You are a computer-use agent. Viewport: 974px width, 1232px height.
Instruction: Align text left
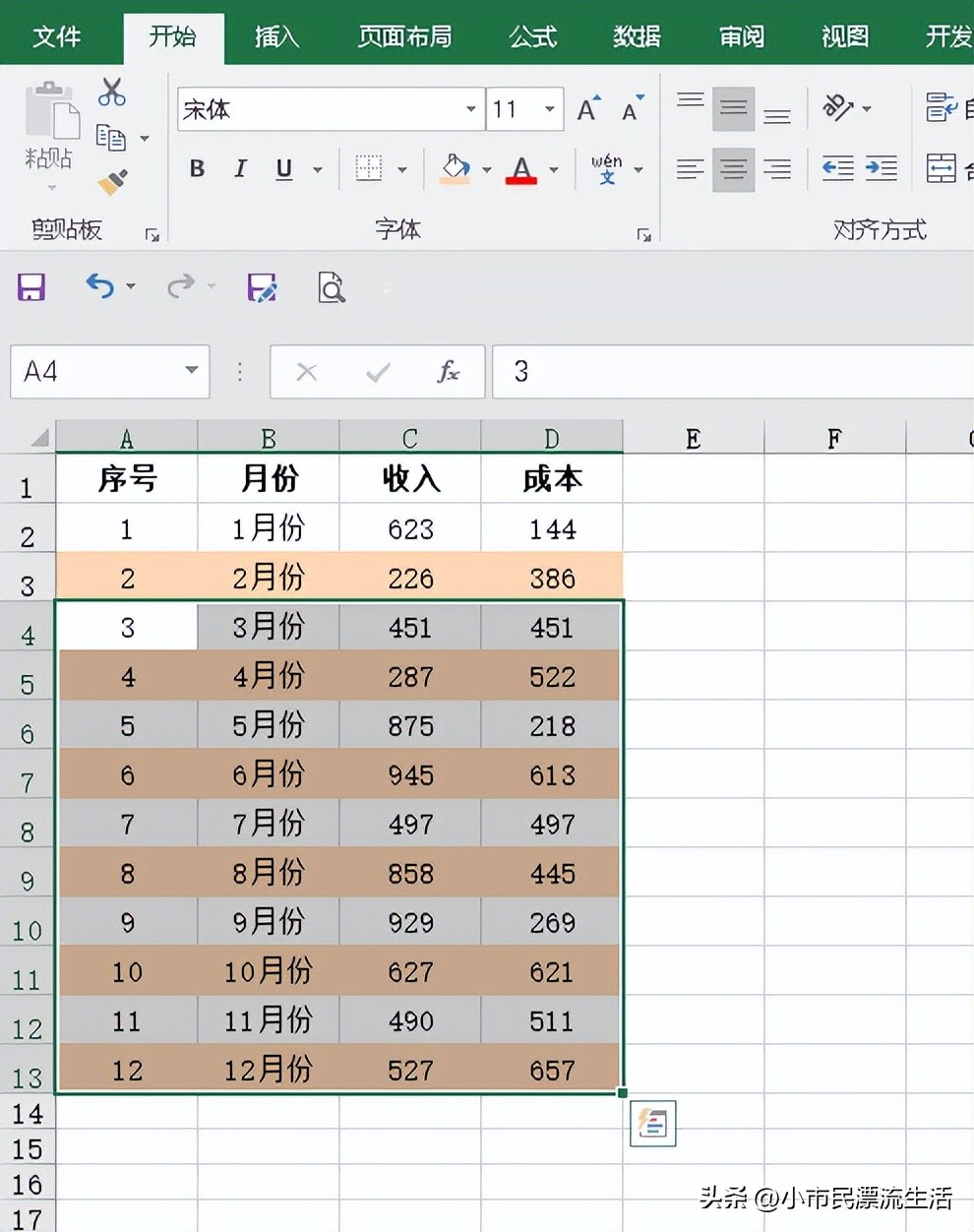tap(691, 169)
